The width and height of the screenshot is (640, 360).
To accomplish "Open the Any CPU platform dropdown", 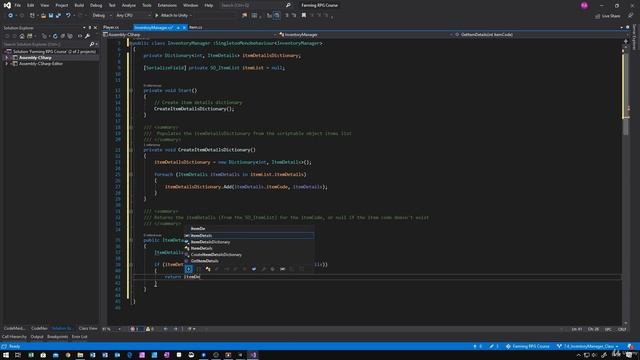I will [x=133, y=16].
